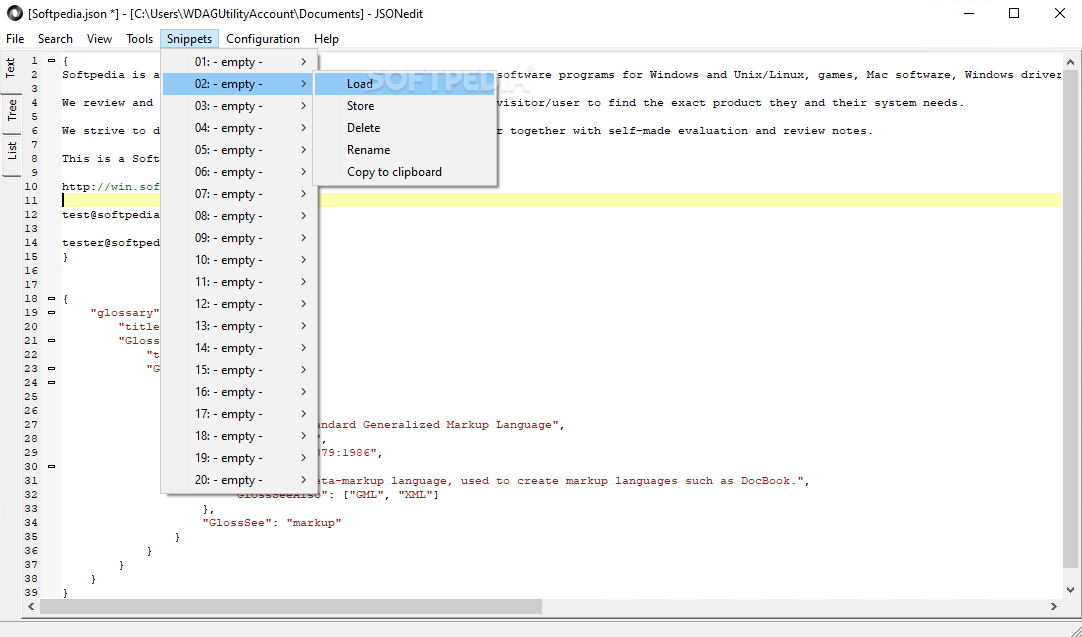Open snippet slot 19: - empty -

pos(239,458)
